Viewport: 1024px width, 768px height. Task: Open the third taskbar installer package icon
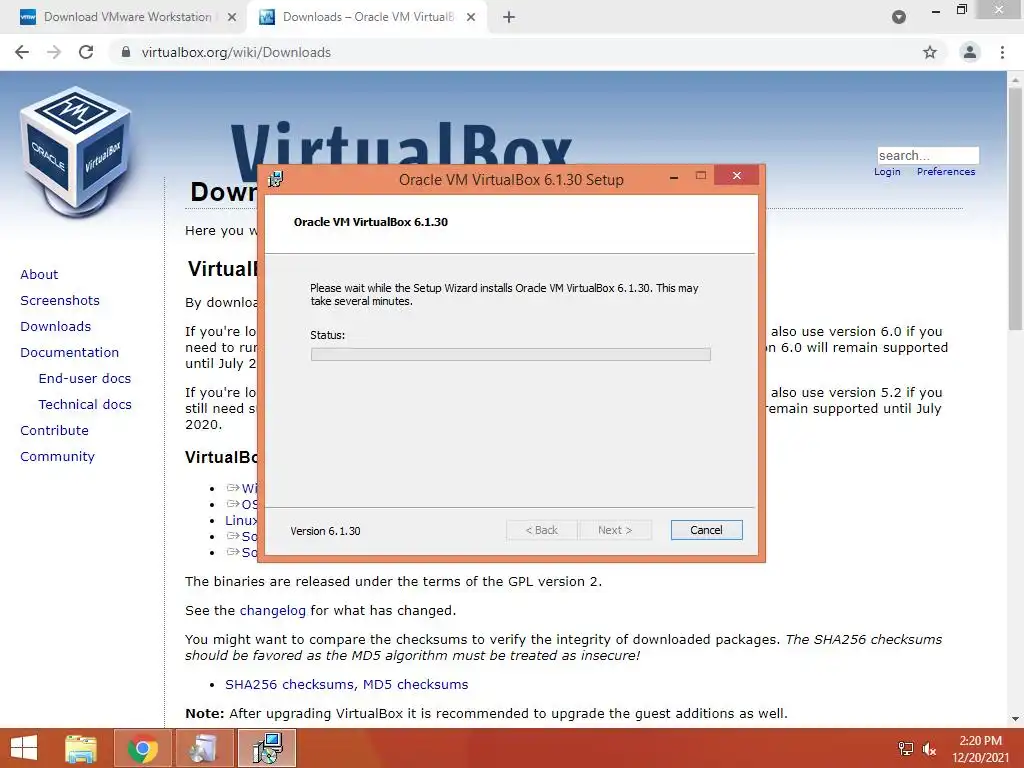coord(203,748)
